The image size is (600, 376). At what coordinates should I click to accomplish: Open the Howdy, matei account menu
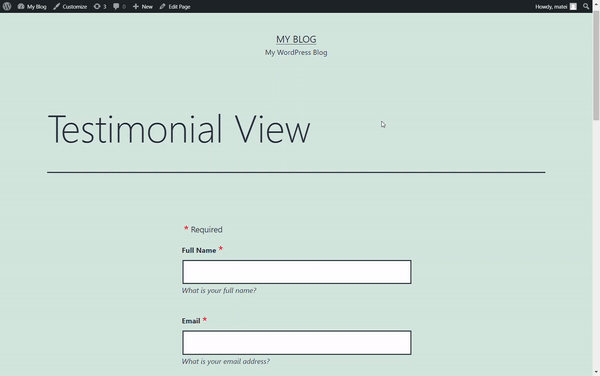[556, 7]
